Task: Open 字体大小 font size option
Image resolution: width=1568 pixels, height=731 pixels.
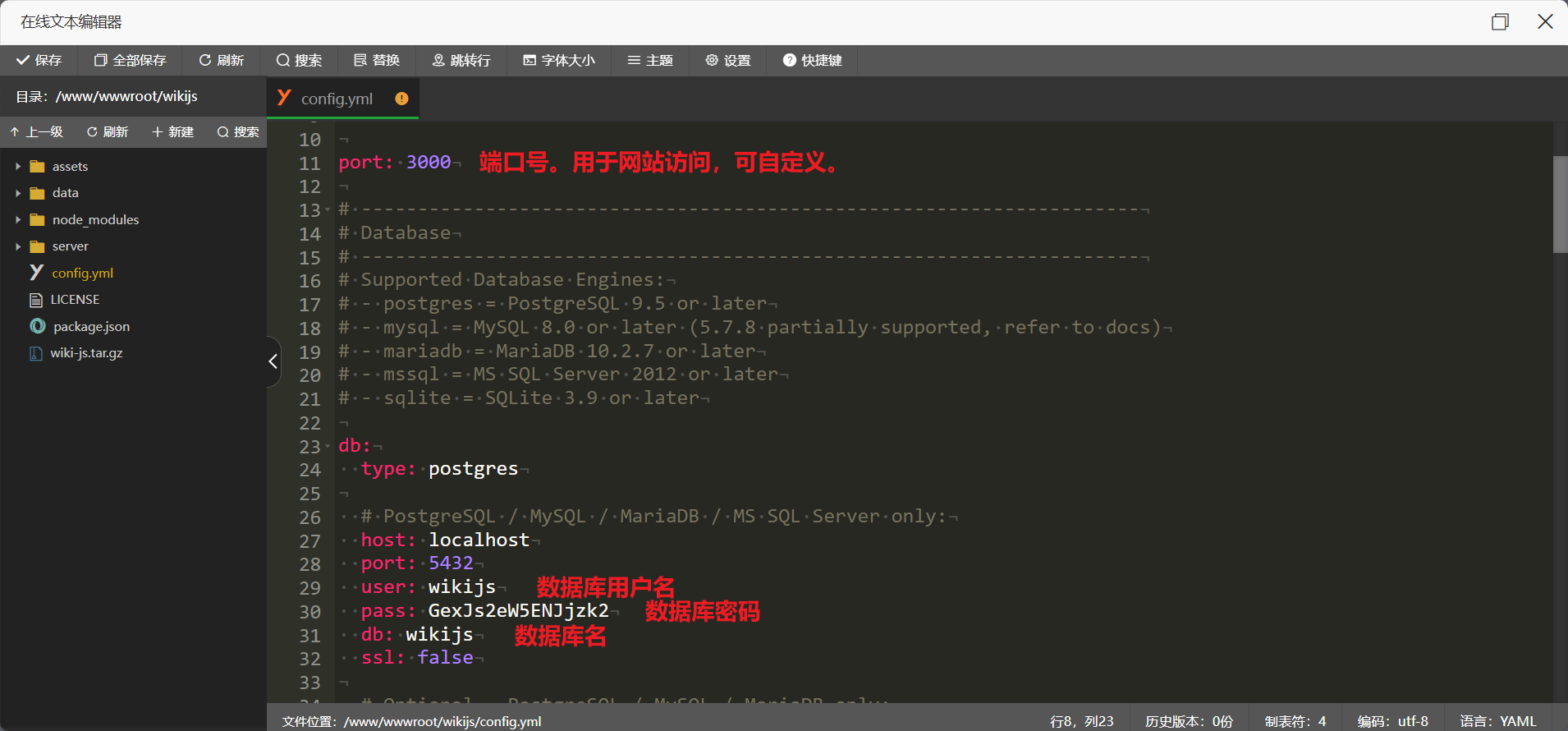Action: pos(559,60)
